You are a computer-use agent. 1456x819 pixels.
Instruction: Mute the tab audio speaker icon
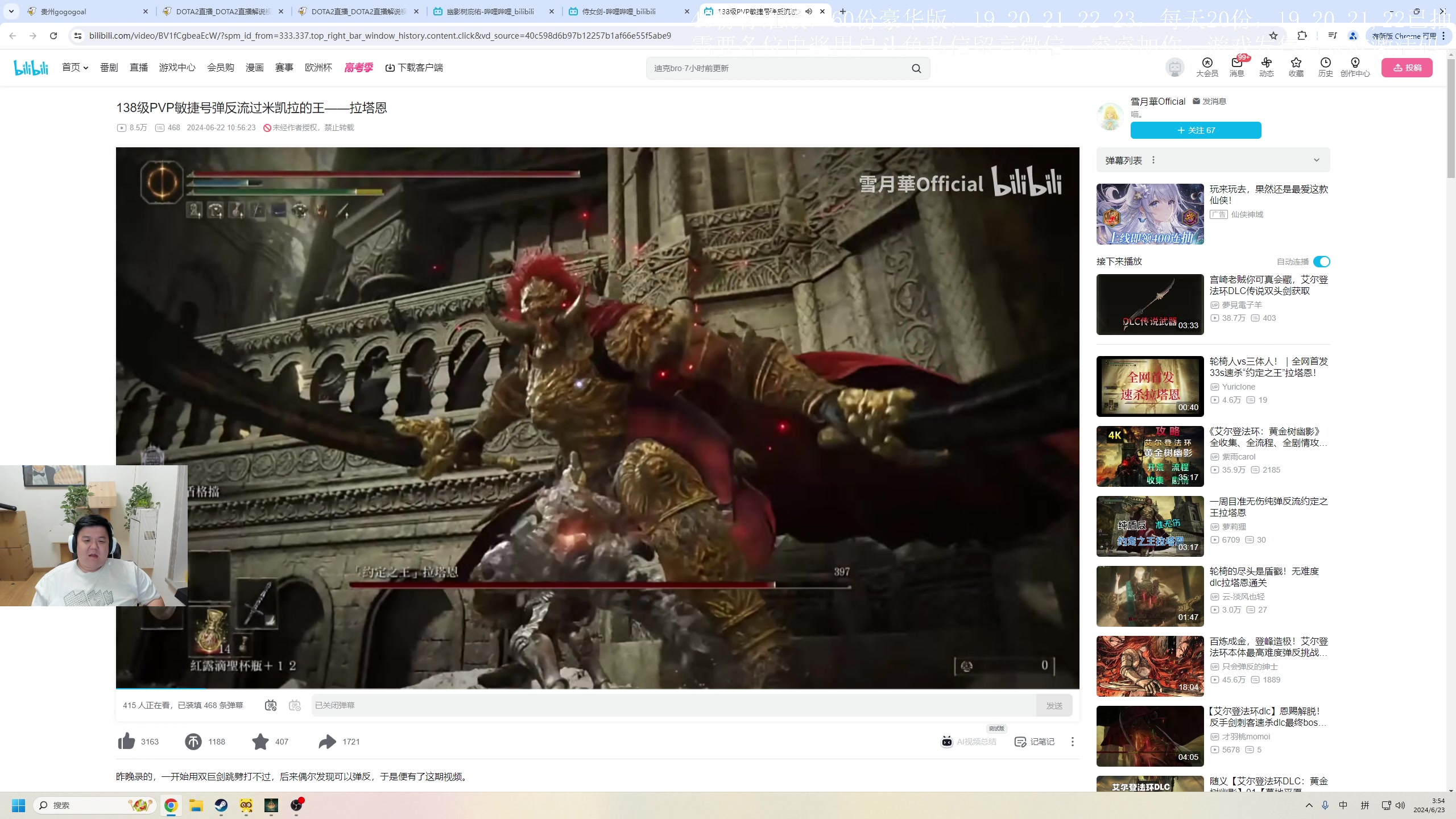coord(809,11)
